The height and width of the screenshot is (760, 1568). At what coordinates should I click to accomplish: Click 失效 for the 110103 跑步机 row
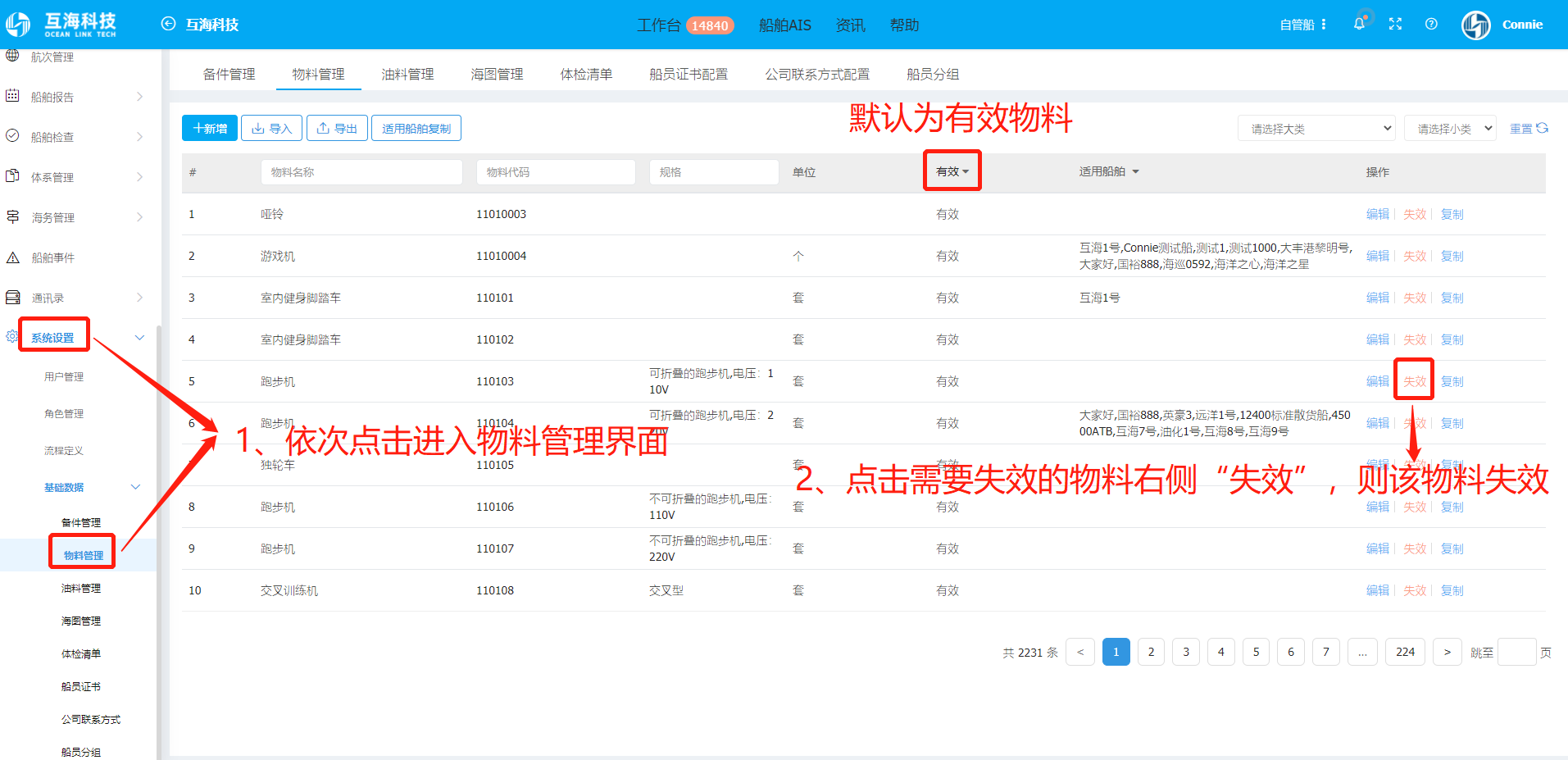(1414, 381)
